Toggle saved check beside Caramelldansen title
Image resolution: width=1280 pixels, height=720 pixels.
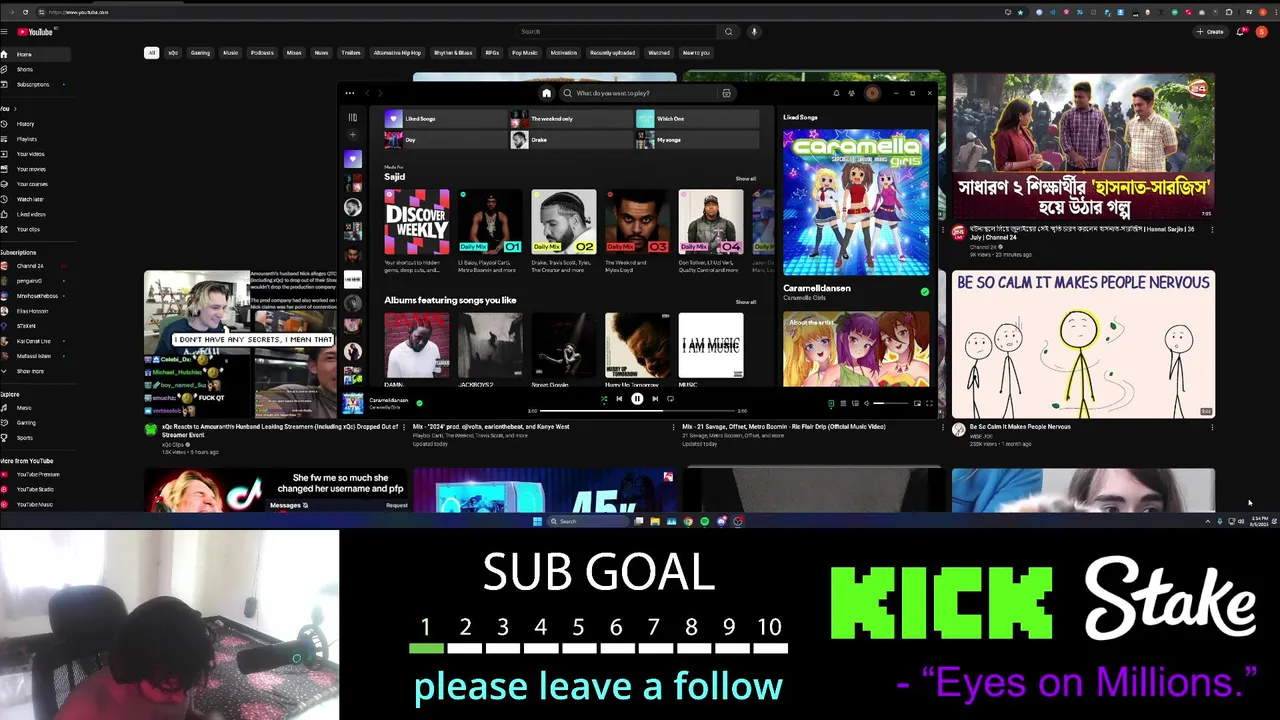click(924, 292)
